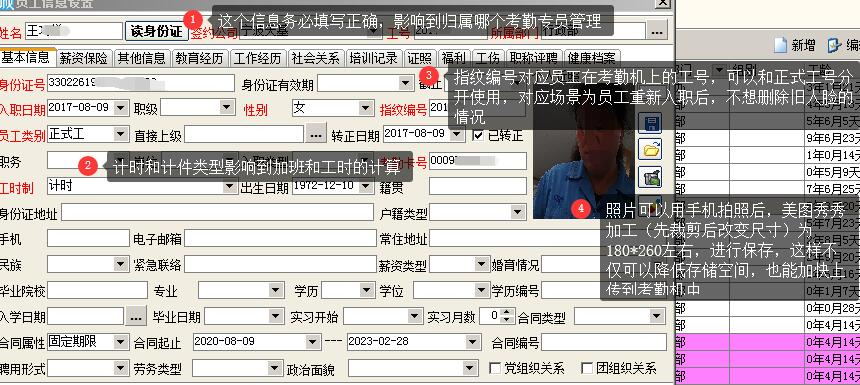Open contract end date 2023-02-28 dropdown
Screen dimensions: 860x385
(x=473, y=342)
